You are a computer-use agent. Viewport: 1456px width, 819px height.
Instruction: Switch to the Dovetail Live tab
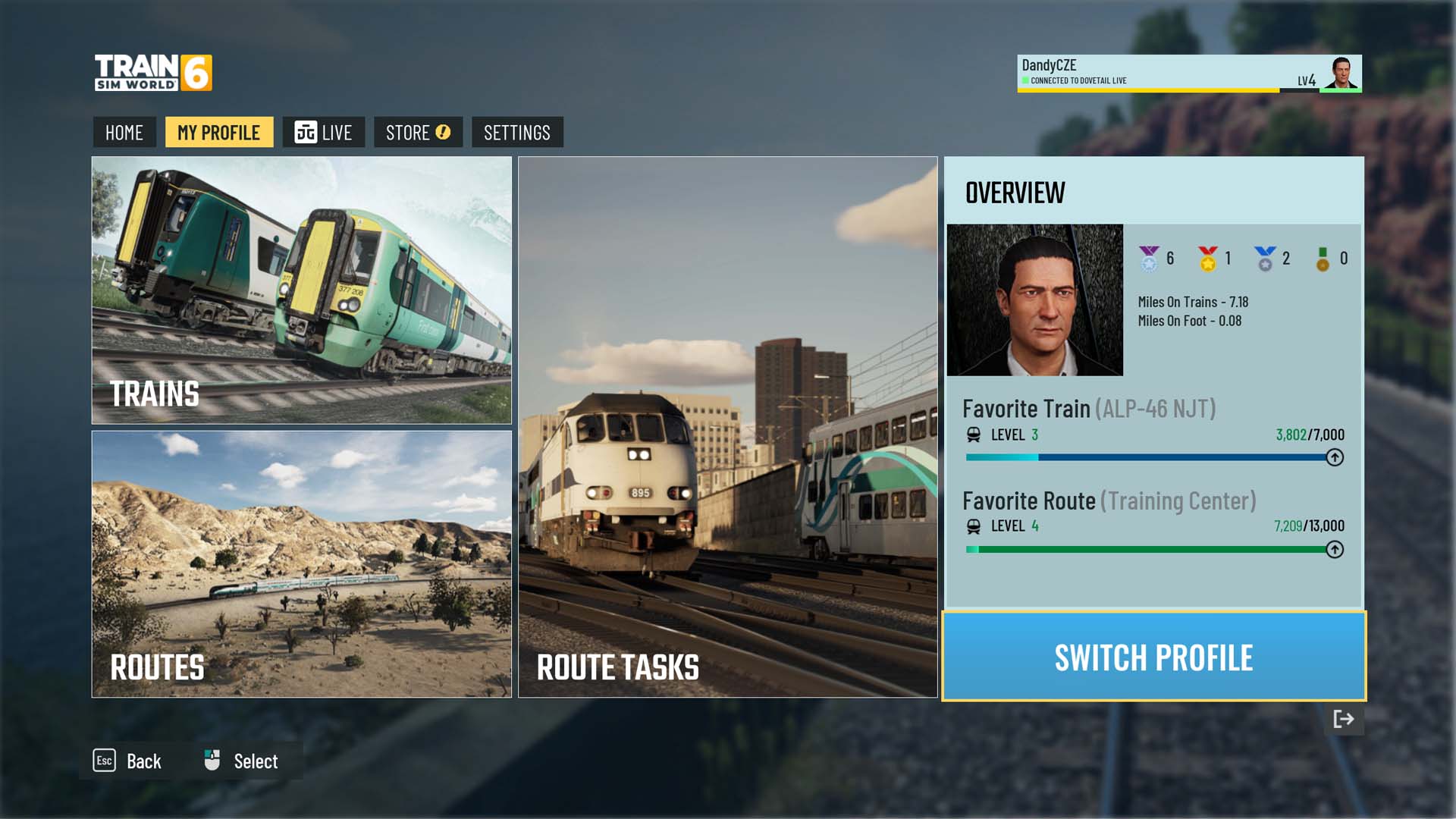(x=324, y=133)
